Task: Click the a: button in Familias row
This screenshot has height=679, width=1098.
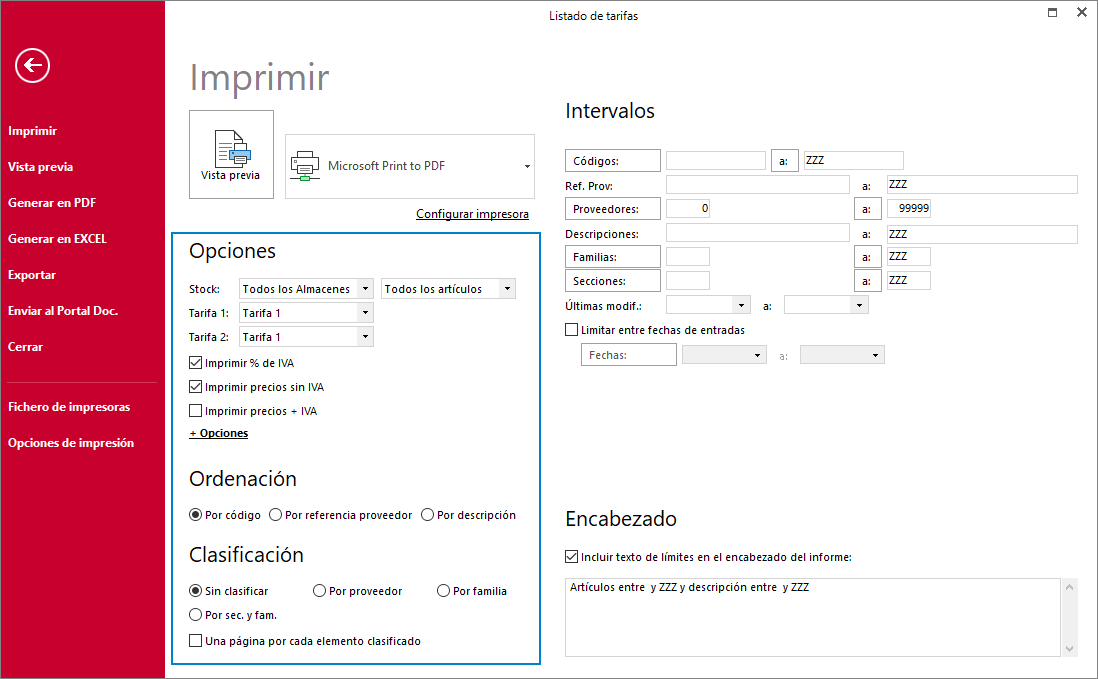Action: point(868,257)
